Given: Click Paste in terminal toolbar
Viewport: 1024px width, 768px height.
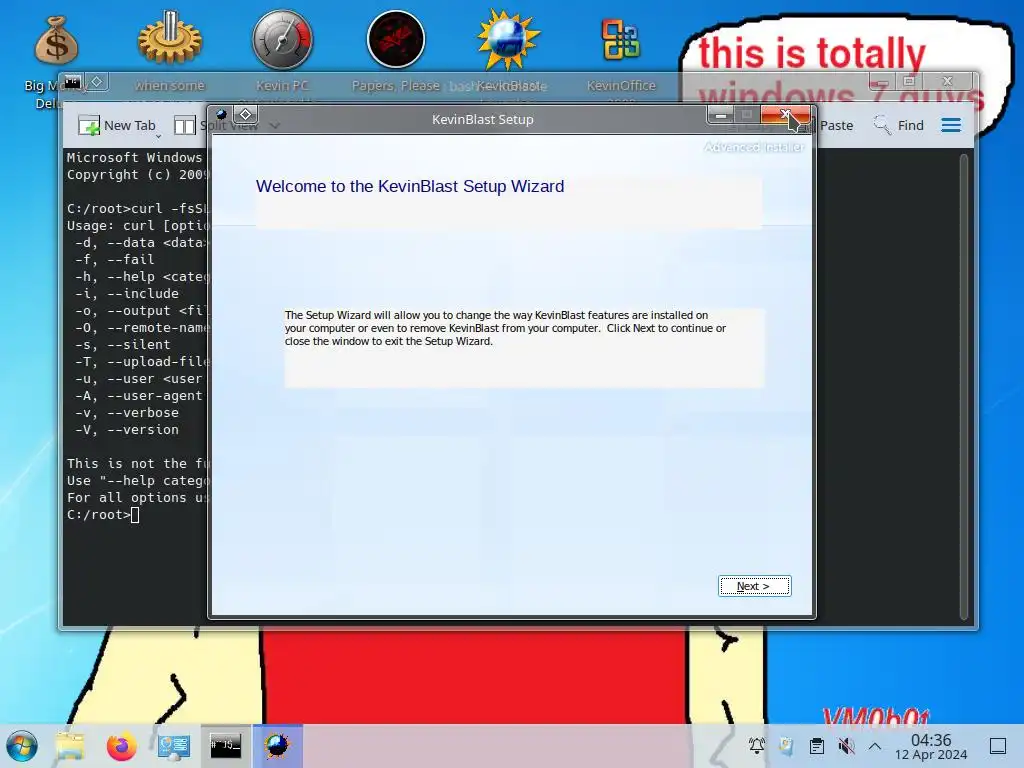Looking at the screenshot, I should [x=836, y=125].
